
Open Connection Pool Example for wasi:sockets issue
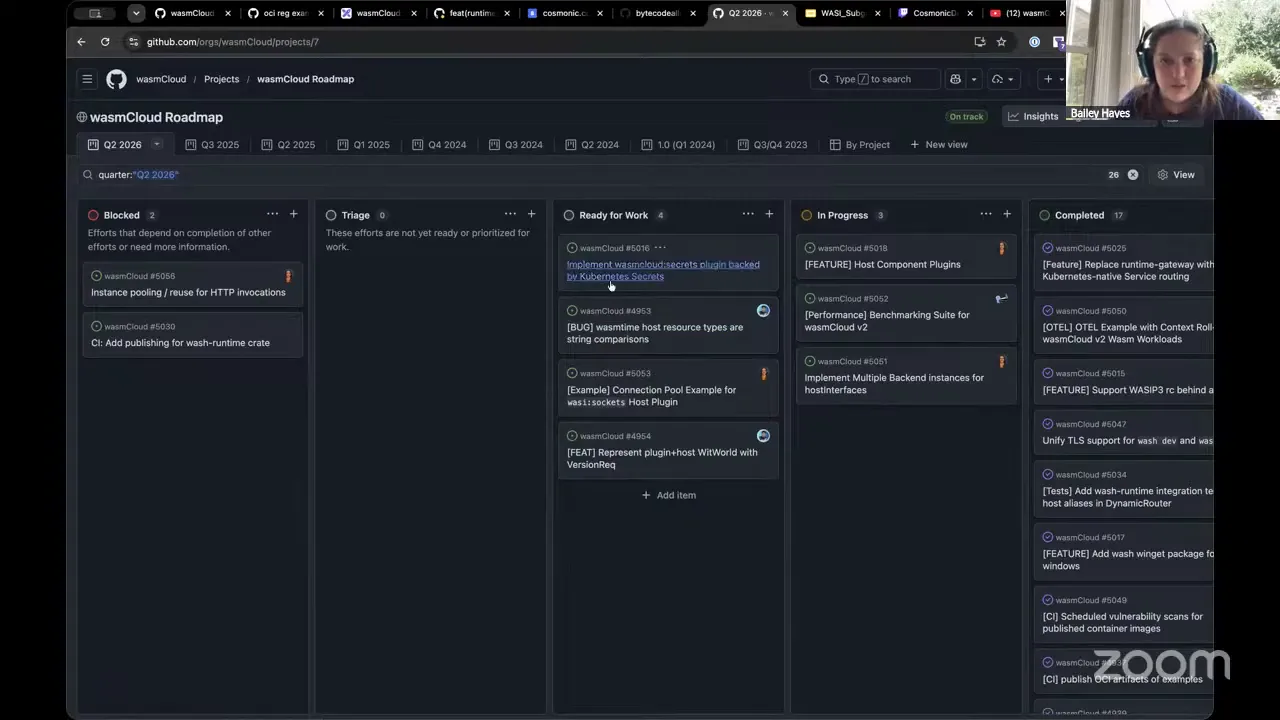651,396
